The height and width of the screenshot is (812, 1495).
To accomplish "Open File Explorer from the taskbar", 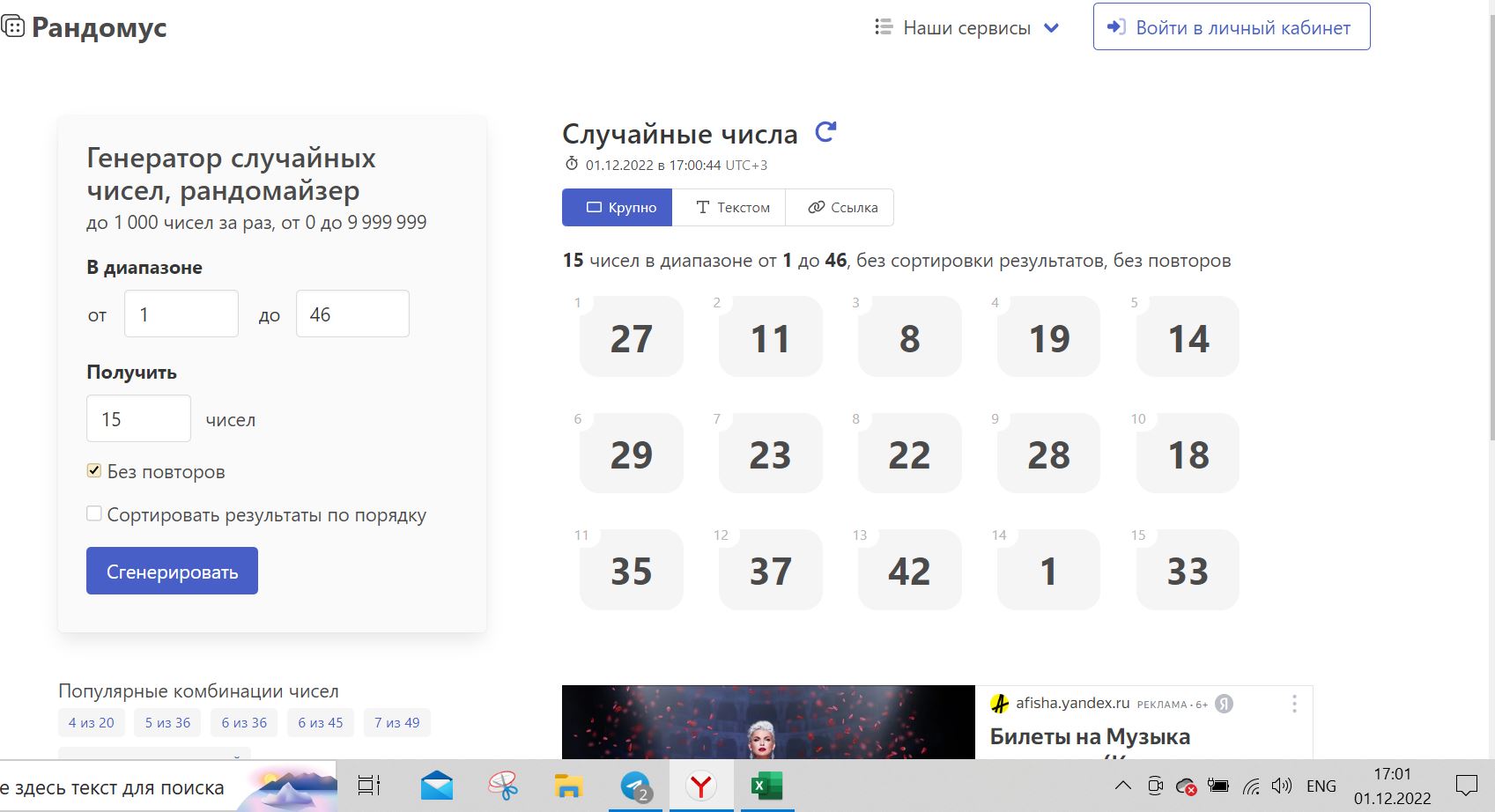I will [x=569, y=786].
